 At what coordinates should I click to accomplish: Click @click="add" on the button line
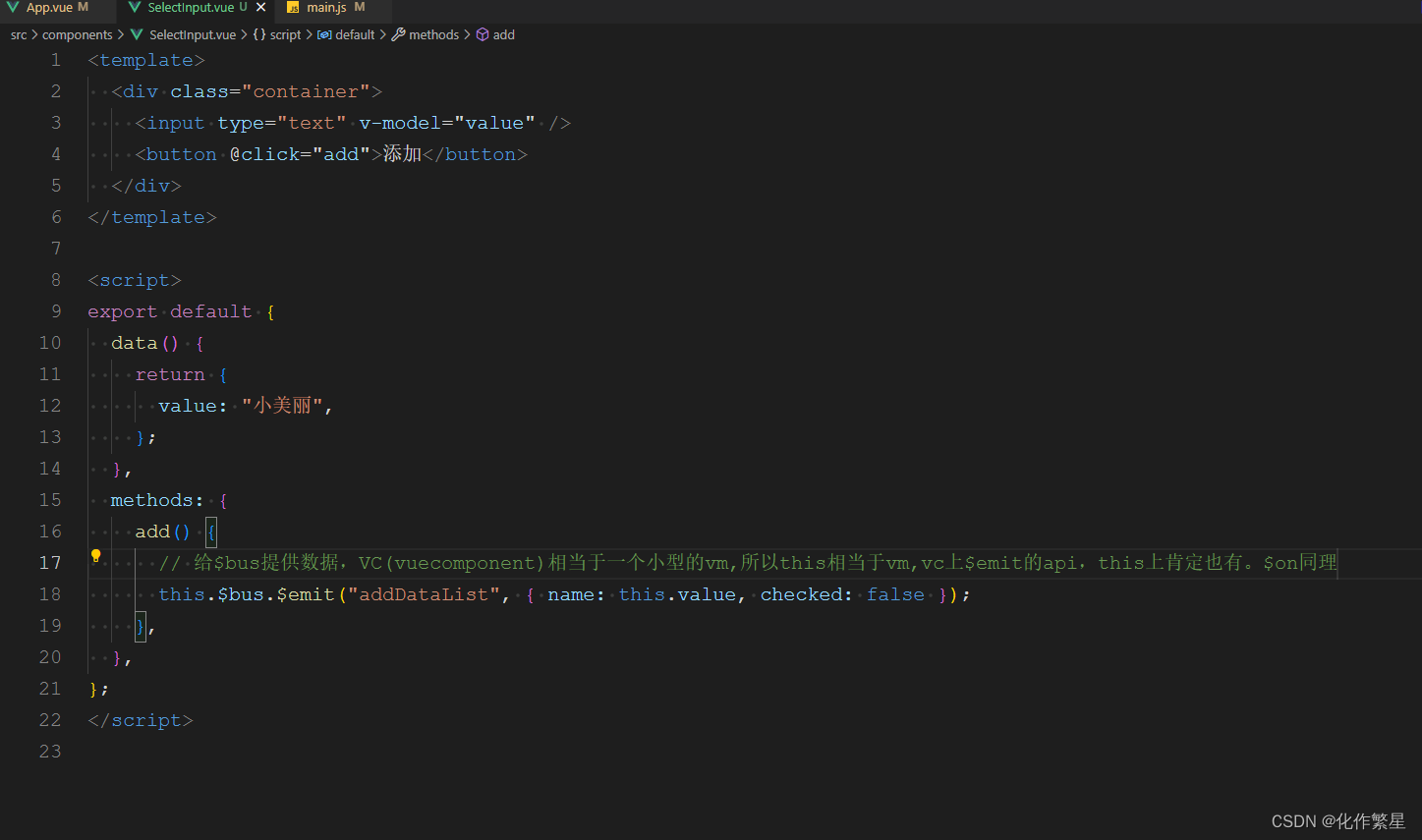[300, 154]
